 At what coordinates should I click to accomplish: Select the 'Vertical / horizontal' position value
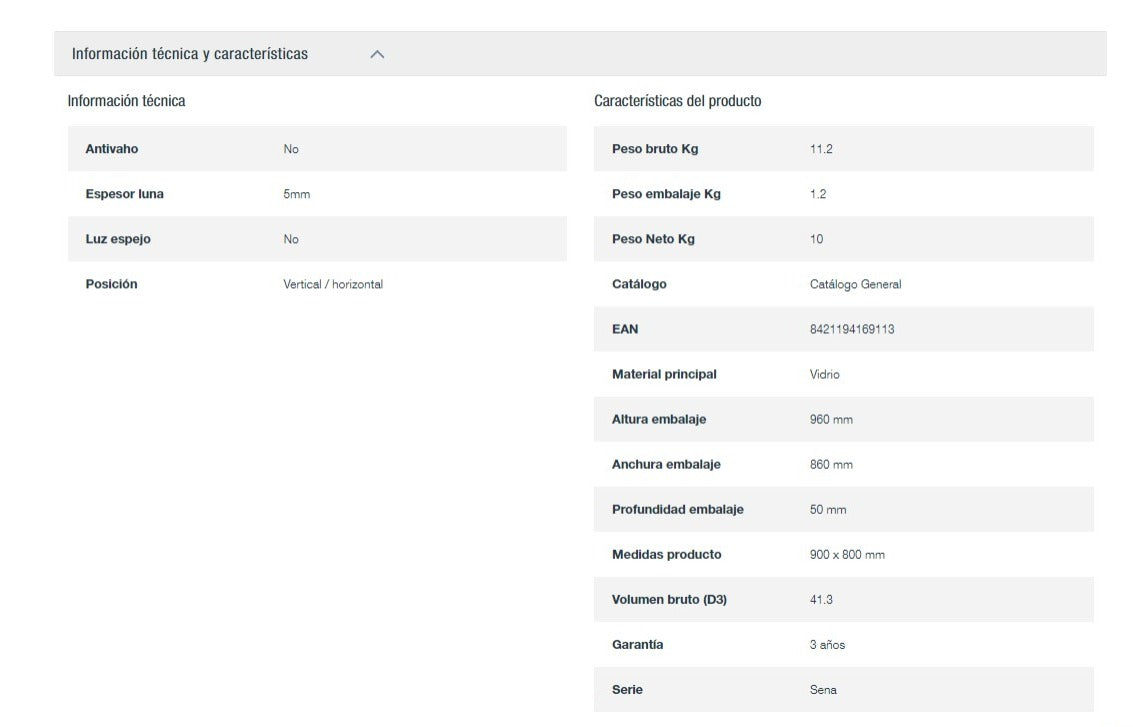click(x=333, y=284)
